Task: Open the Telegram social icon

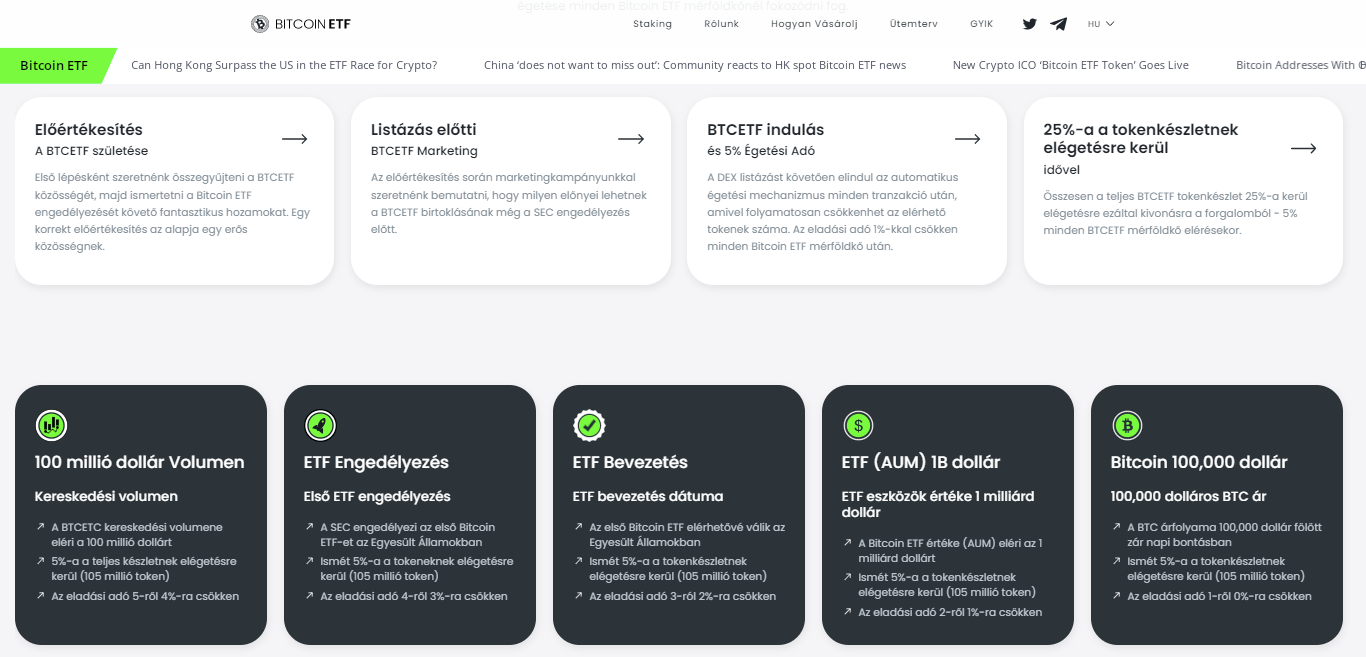Action: (1058, 24)
